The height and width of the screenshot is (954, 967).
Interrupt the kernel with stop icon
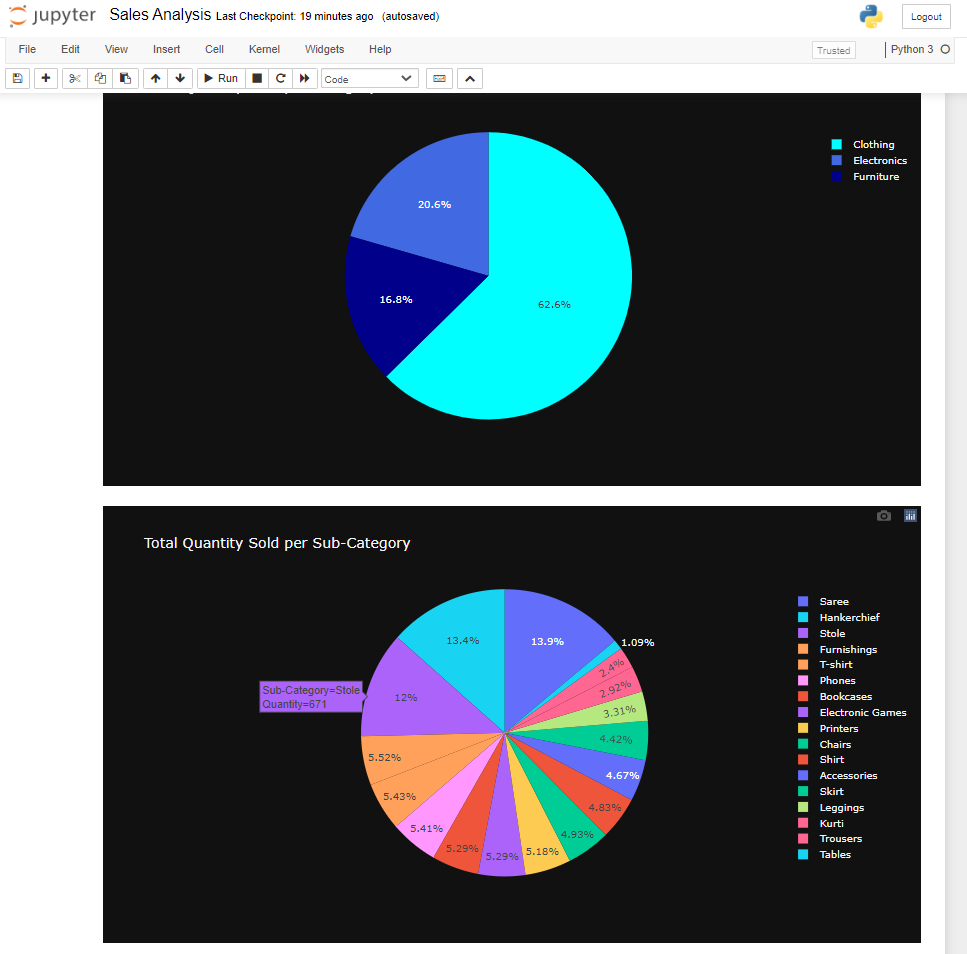257,78
